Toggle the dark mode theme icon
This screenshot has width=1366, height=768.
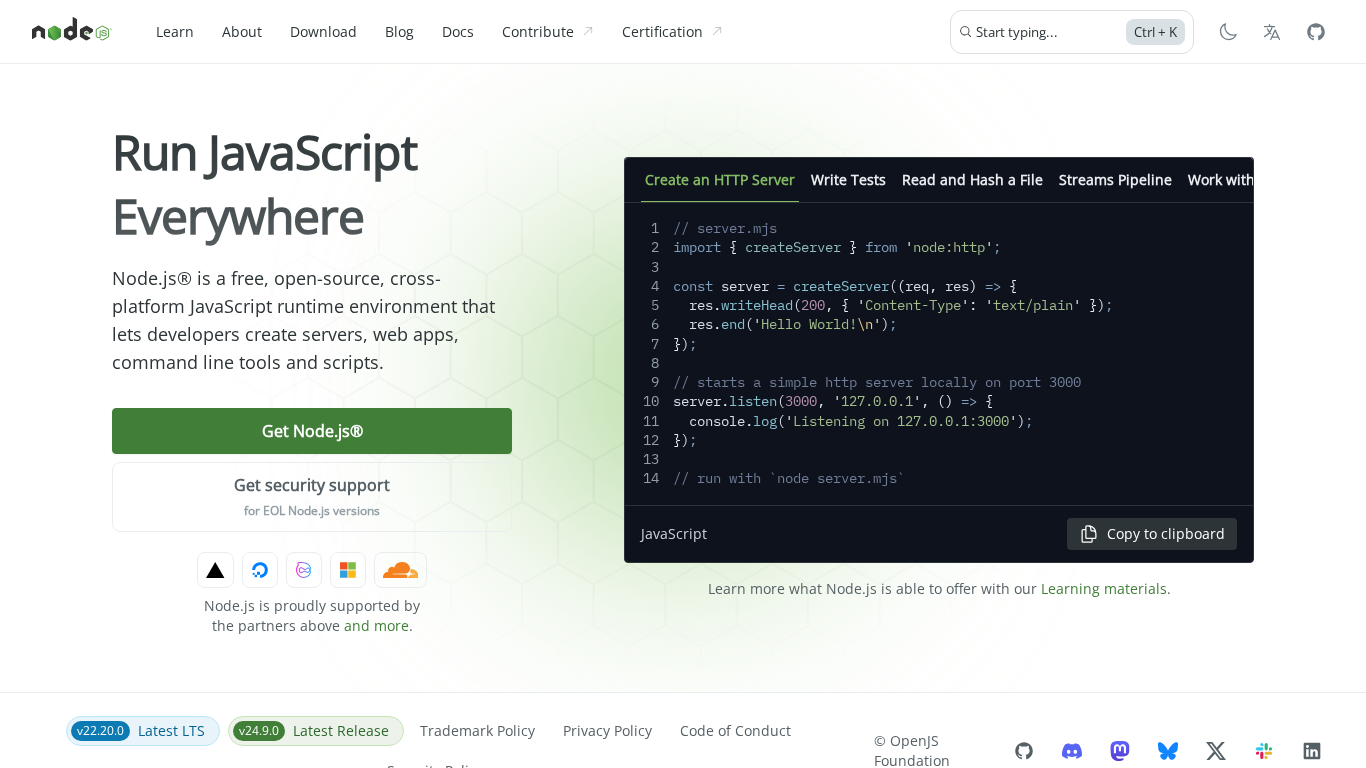[1228, 32]
